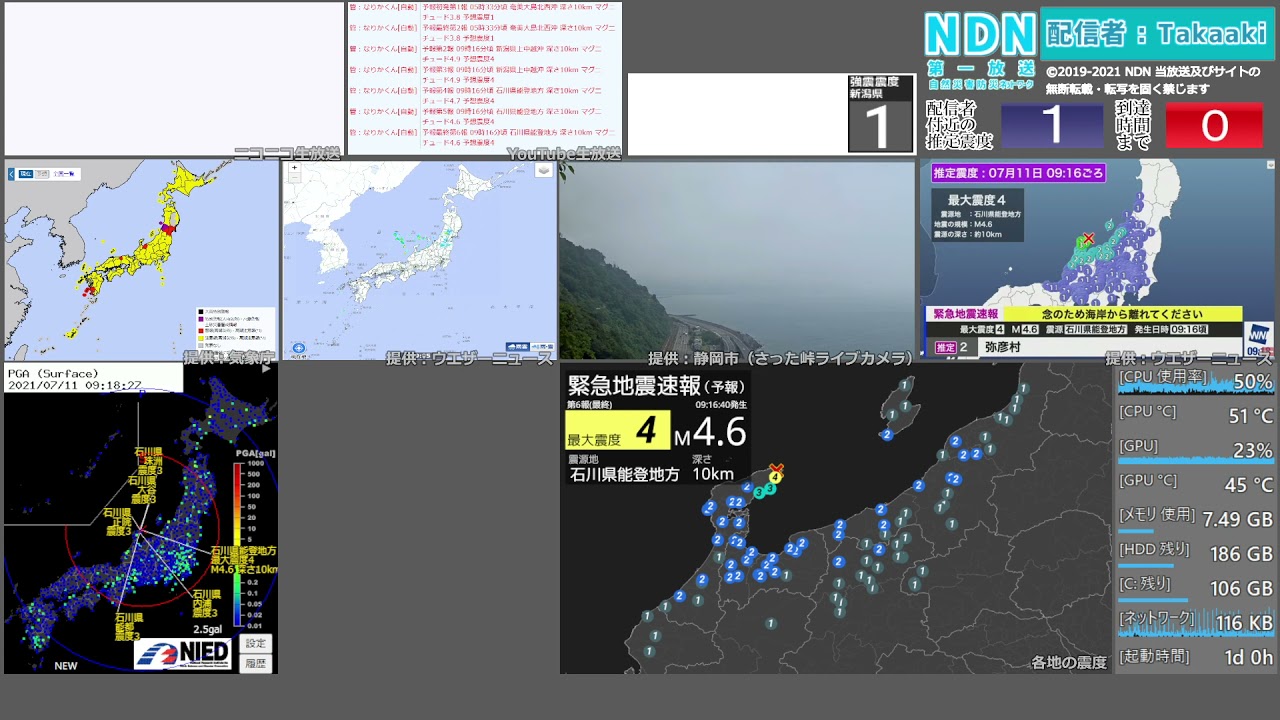
Task: Select the 現在 tab on JMA map
Action: (x=27, y=174)
